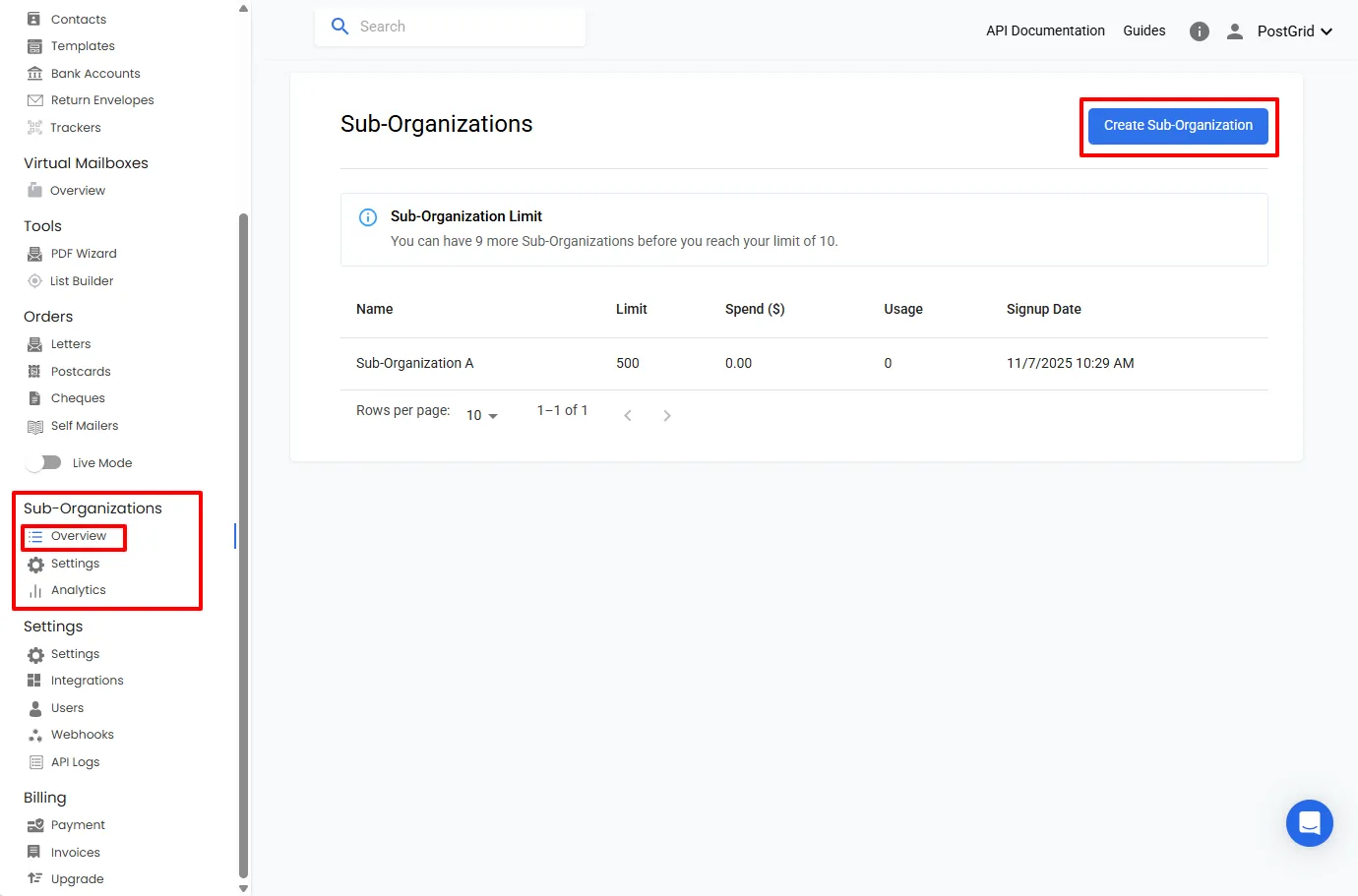This screenshot has width=1358, height=896.
Task: Click the info icon near Sub-Organization Limit
Action: (x=367, y=217)
